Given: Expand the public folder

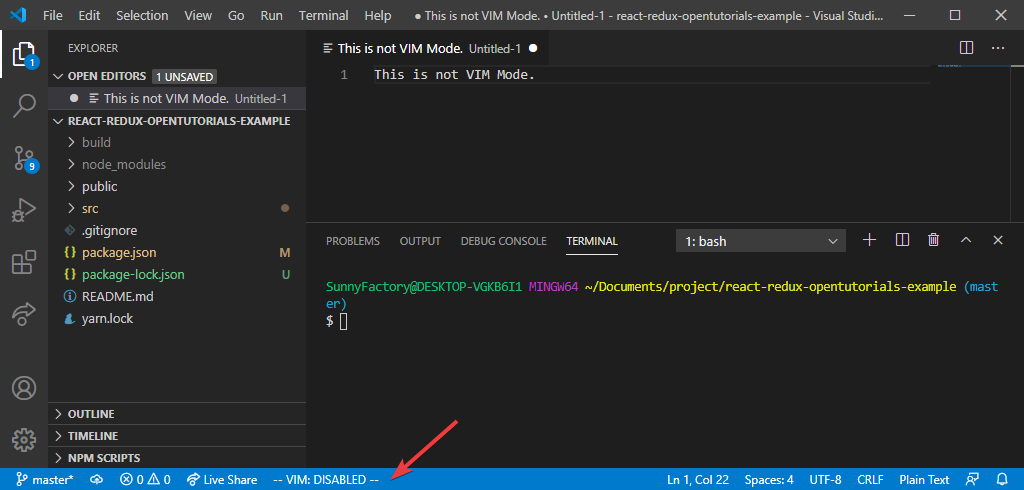Looking at the screenshot, I should (100, 186).
